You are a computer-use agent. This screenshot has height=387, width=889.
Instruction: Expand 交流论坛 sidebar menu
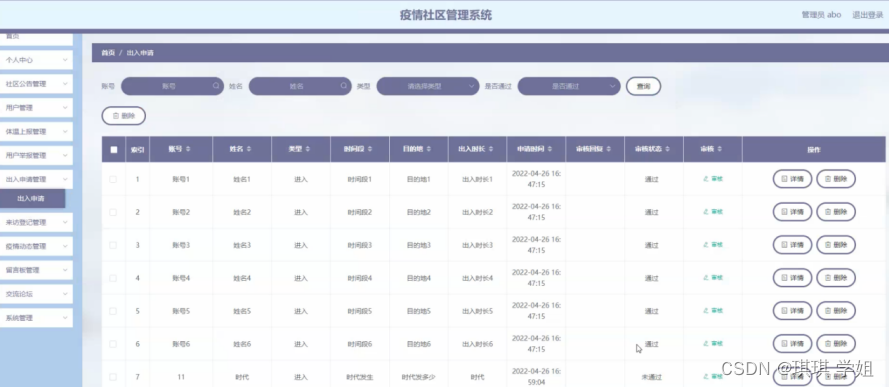36,294
